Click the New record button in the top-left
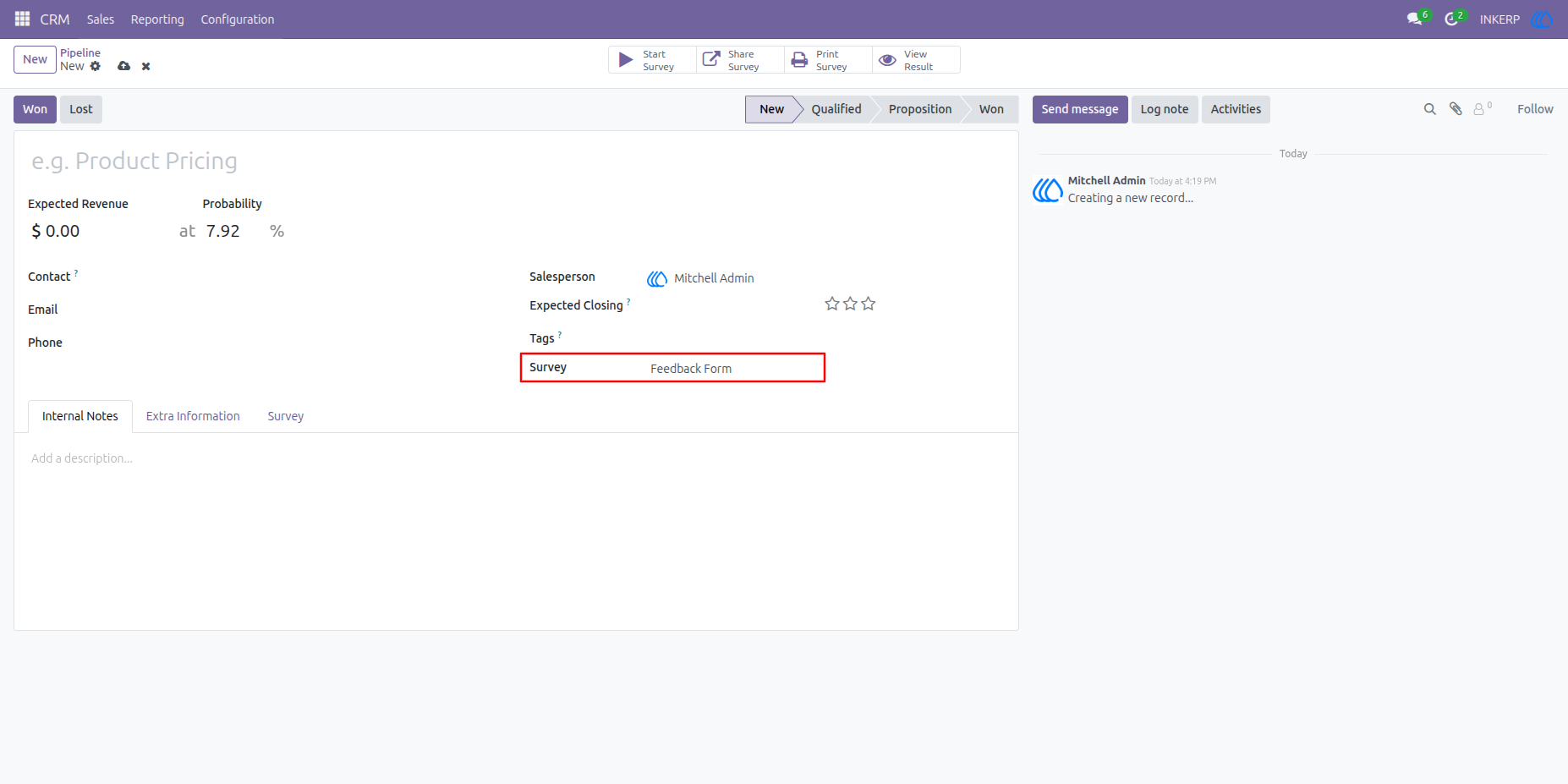Screen dimensions: 1568x784 35,59
